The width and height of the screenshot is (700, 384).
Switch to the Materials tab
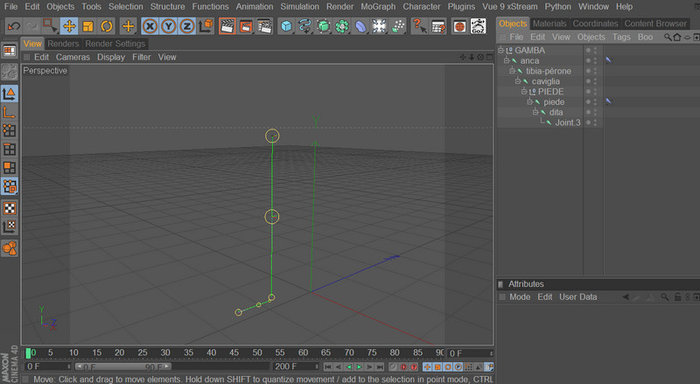coord(550,23)
